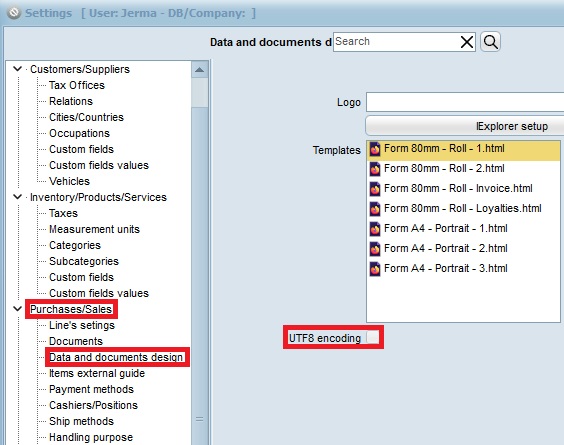Focus the Logo text field
The width and height of the screenshot is (564, 445).
pyautogui.click(x=465, y=102)
